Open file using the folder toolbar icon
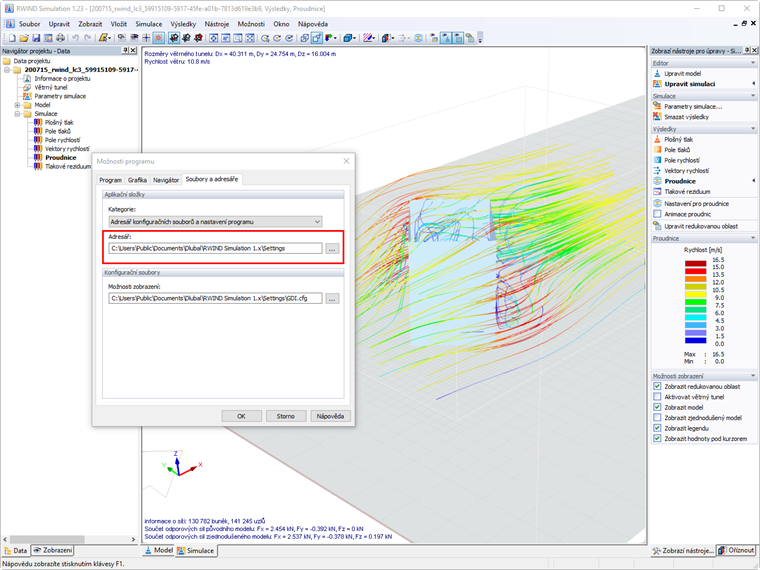Screen dimensions: 760x570 24,38
